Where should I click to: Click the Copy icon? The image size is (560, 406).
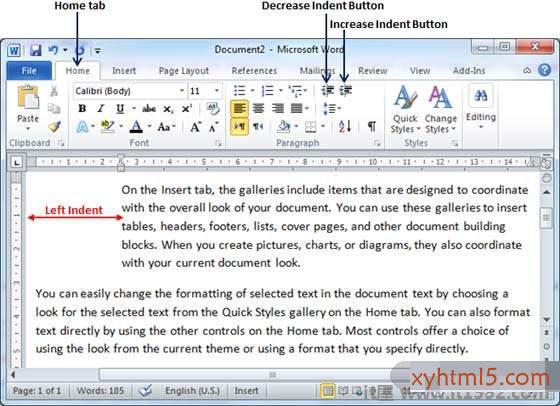tap(54, 109)
